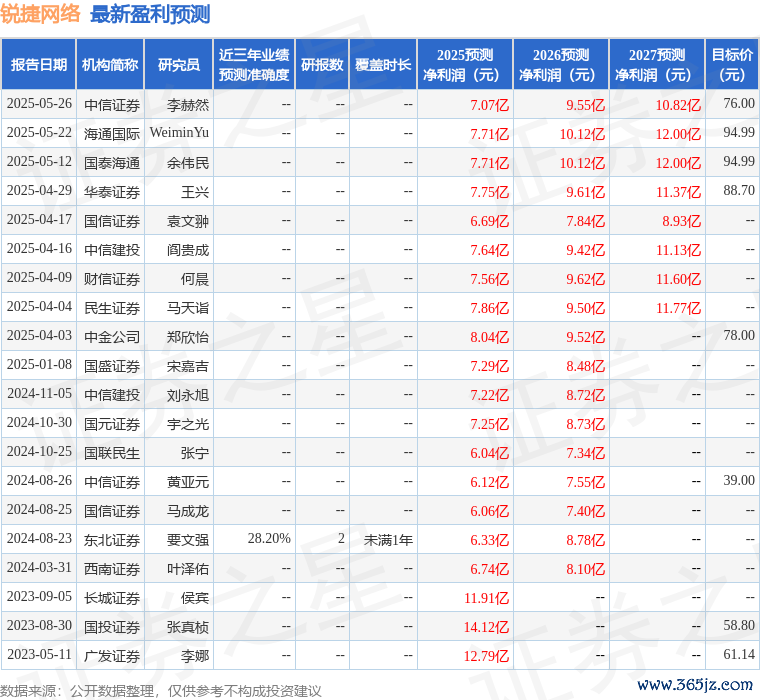Select researcher 刘永旭
The image size is (760, 700).
pyautogui.click(x=188, y=395)
